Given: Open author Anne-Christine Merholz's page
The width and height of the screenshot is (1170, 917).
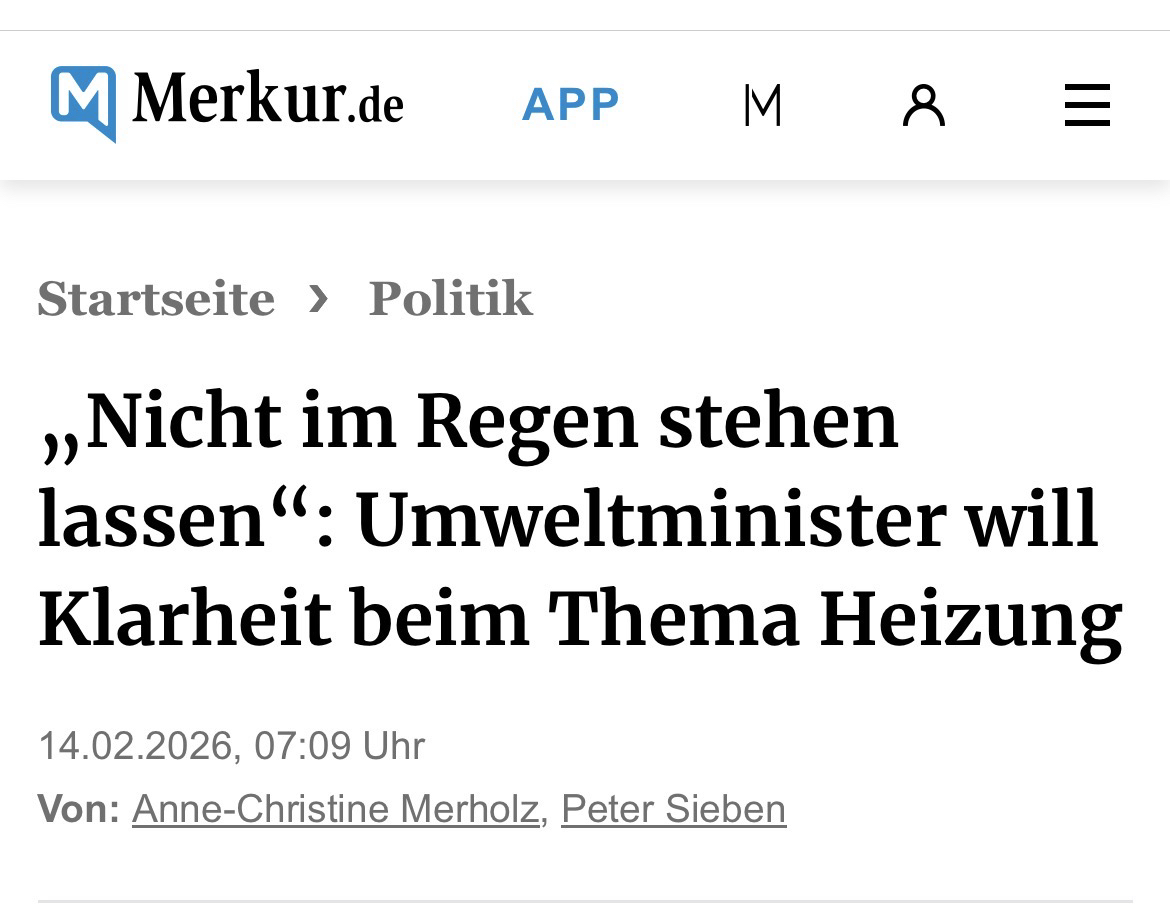Looking at the screenshot, I should click(336, 809).
